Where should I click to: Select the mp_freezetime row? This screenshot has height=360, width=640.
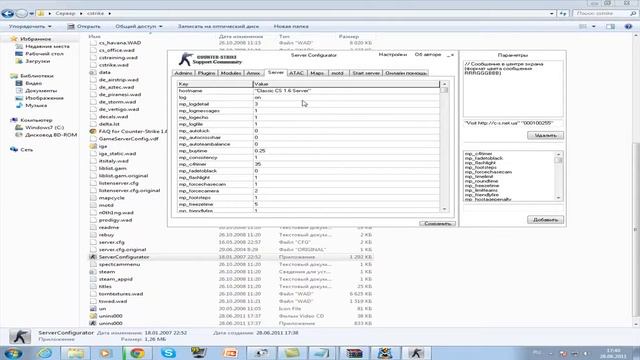309,204
